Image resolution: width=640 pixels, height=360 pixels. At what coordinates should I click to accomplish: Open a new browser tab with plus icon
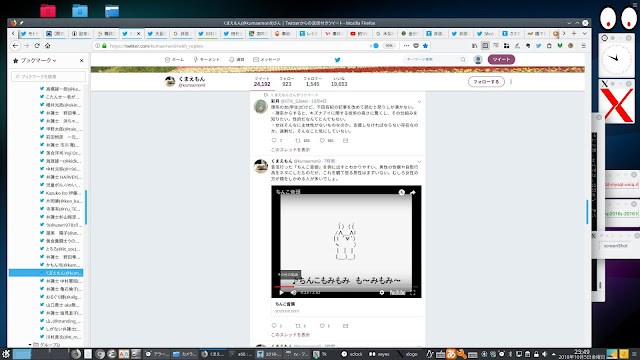pyautogui.click(x=574, y=33)
